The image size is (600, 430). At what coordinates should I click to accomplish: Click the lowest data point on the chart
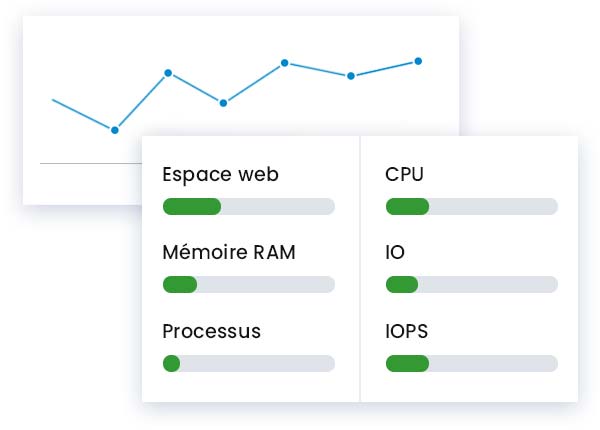115,130
